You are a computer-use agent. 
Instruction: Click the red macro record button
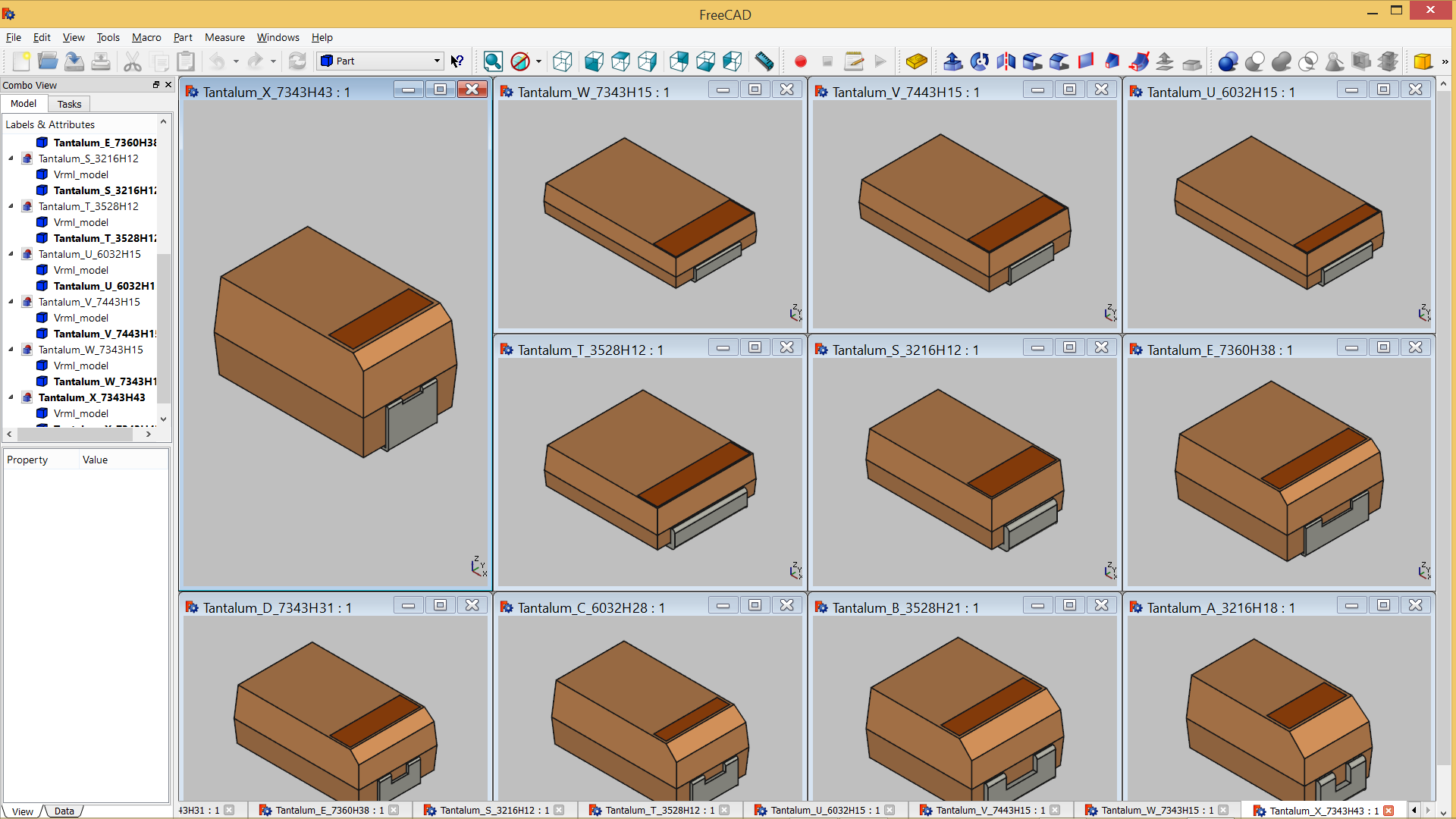tap(800, 61)
